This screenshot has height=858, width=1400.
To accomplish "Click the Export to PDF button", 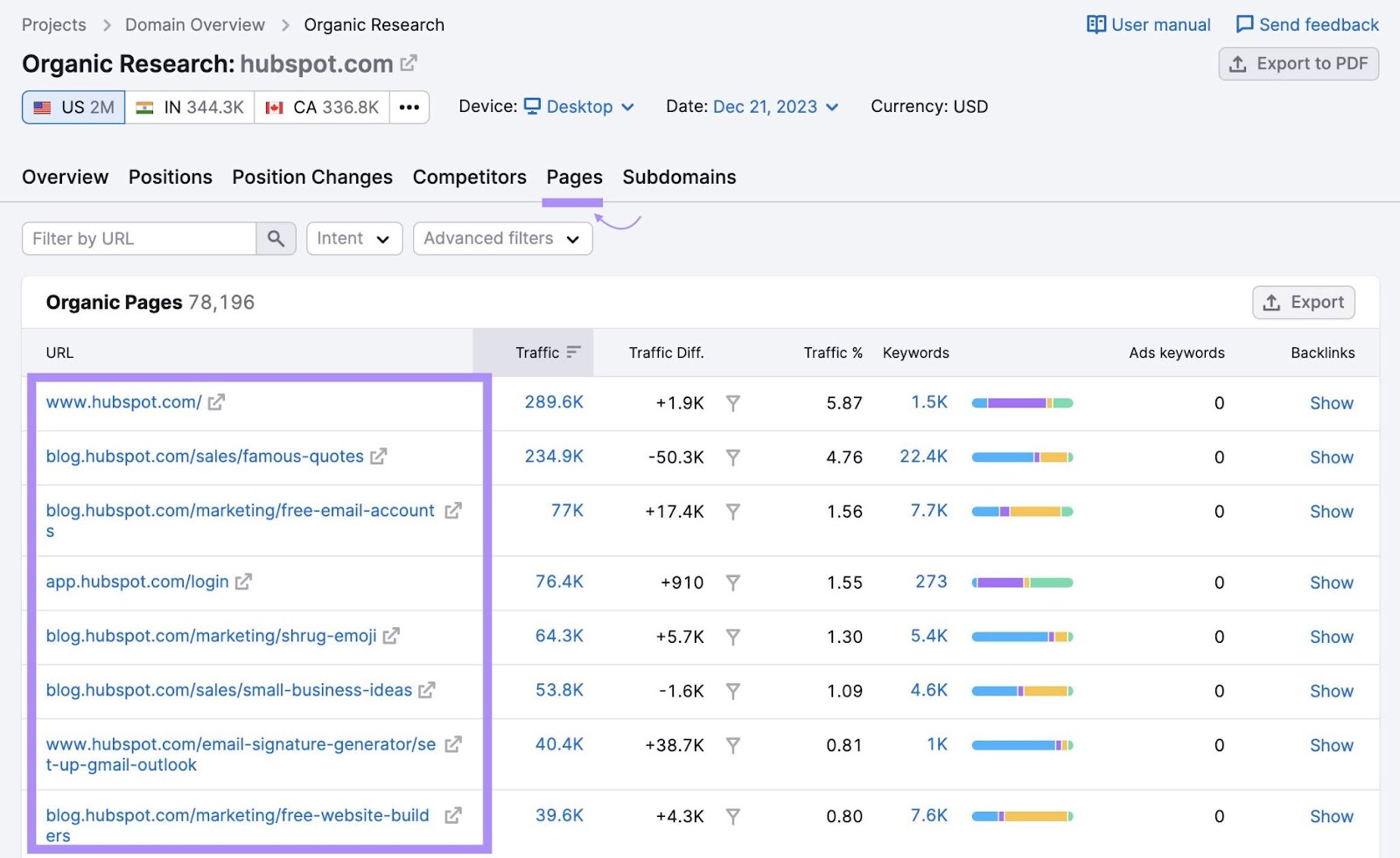I will [1298, 63].
